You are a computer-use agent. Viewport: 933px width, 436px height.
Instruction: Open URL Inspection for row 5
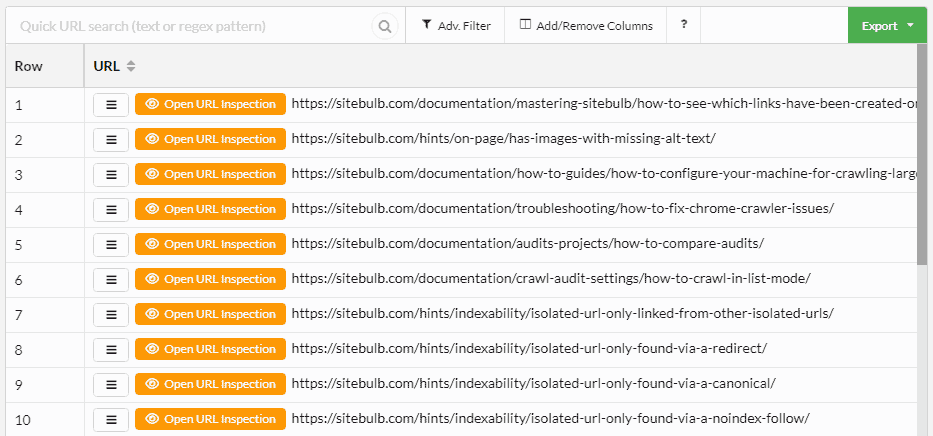(x=210, y=244)
